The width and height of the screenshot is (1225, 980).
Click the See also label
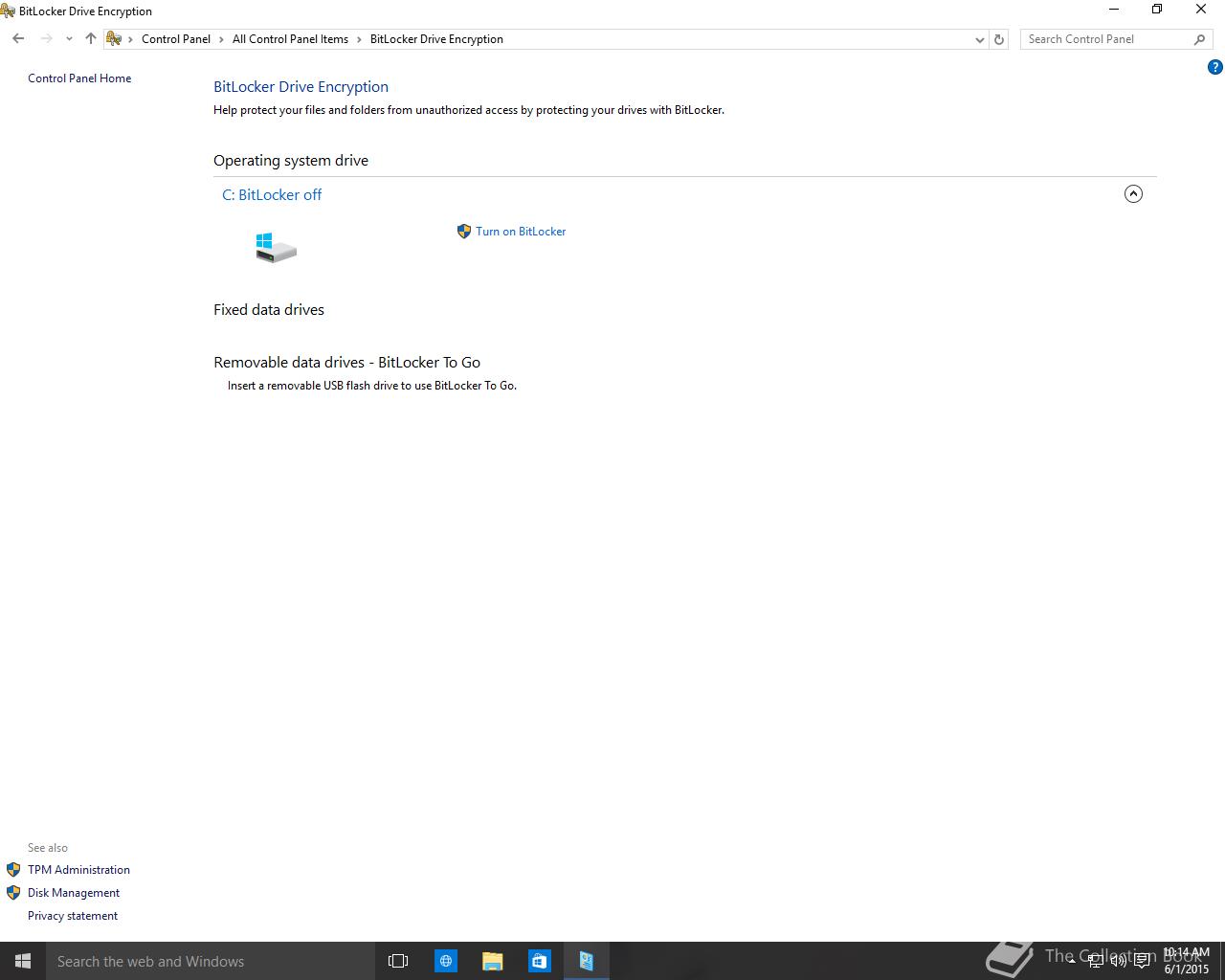click(x=48, y=848)
